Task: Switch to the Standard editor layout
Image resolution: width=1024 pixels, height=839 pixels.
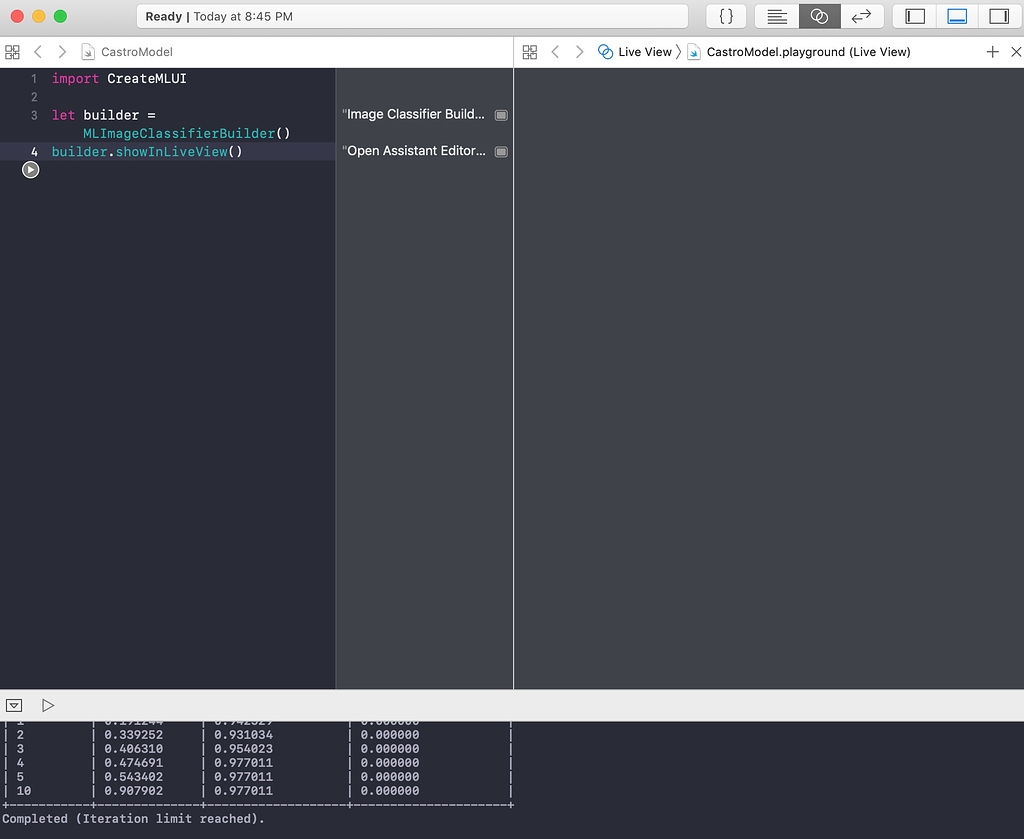Action: click(776, 16)
